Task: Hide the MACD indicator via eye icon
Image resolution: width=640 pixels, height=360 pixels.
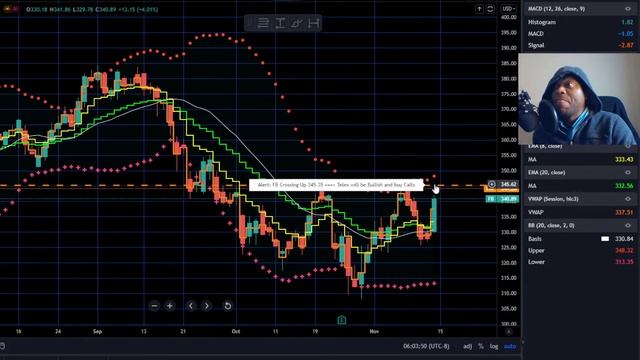Action: [628, 9]
